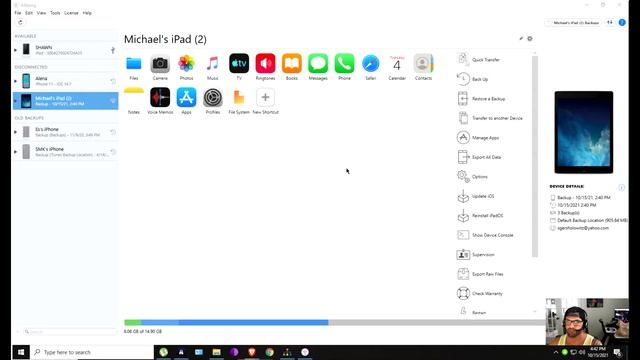Click the storage usage bar

tap(335, 322)
